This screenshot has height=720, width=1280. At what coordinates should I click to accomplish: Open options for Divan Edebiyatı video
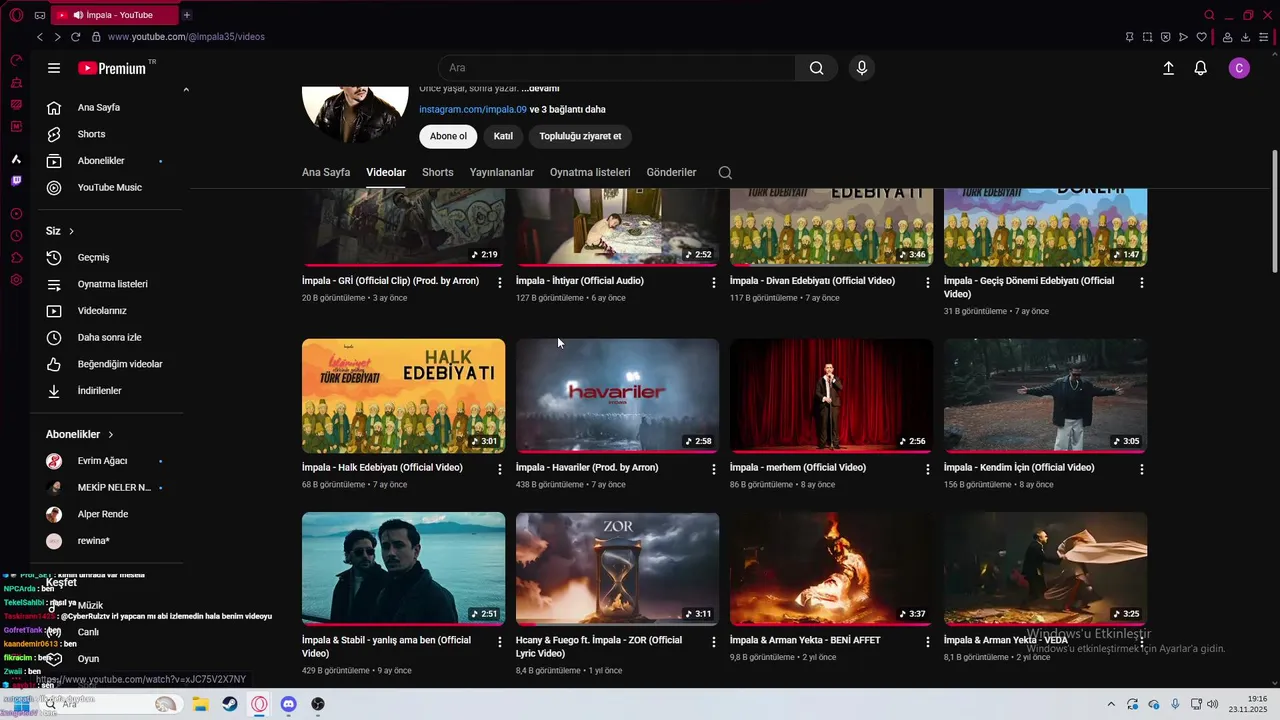(928, 283)
